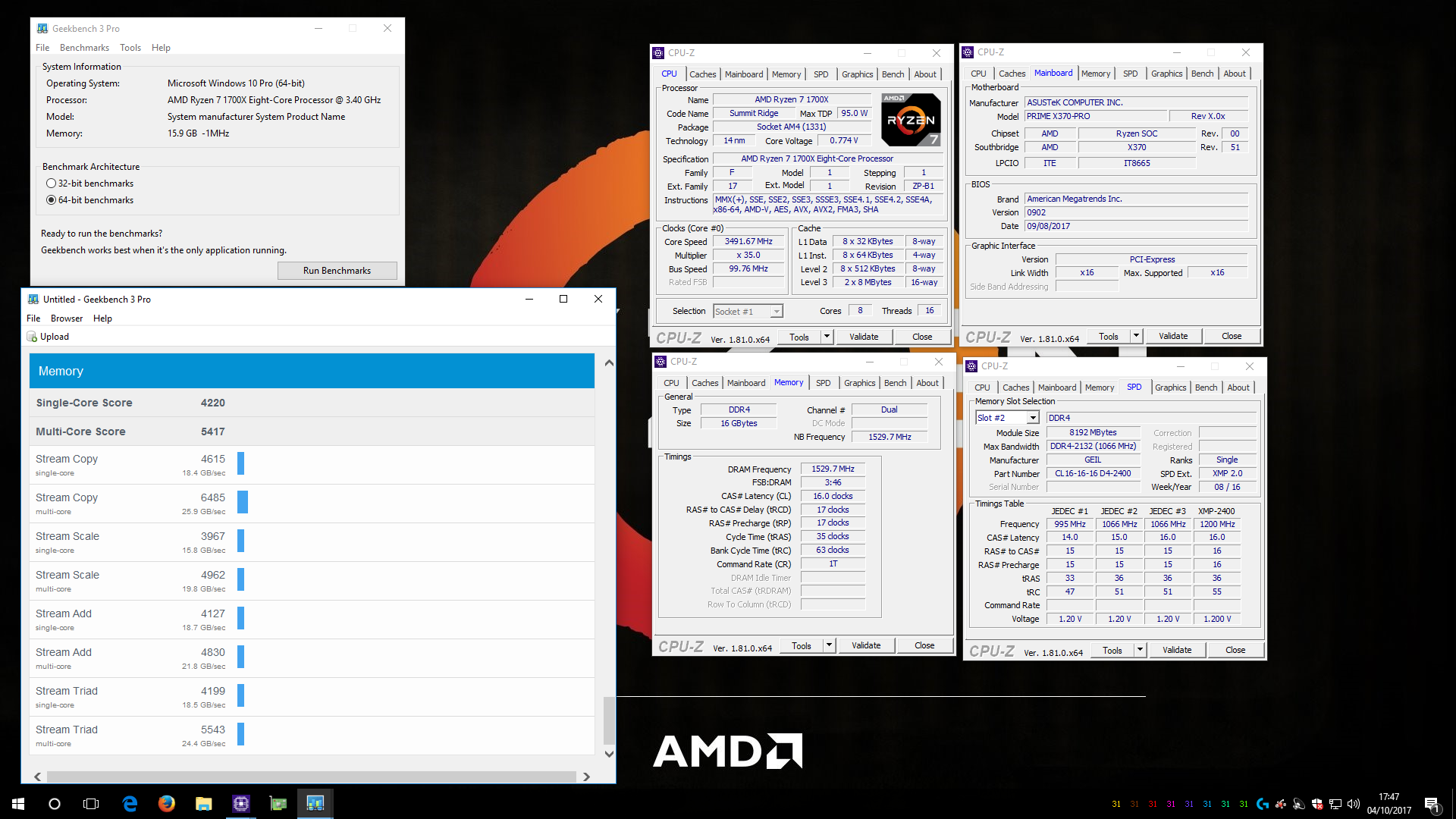Open the network status tray icon

1335,804
